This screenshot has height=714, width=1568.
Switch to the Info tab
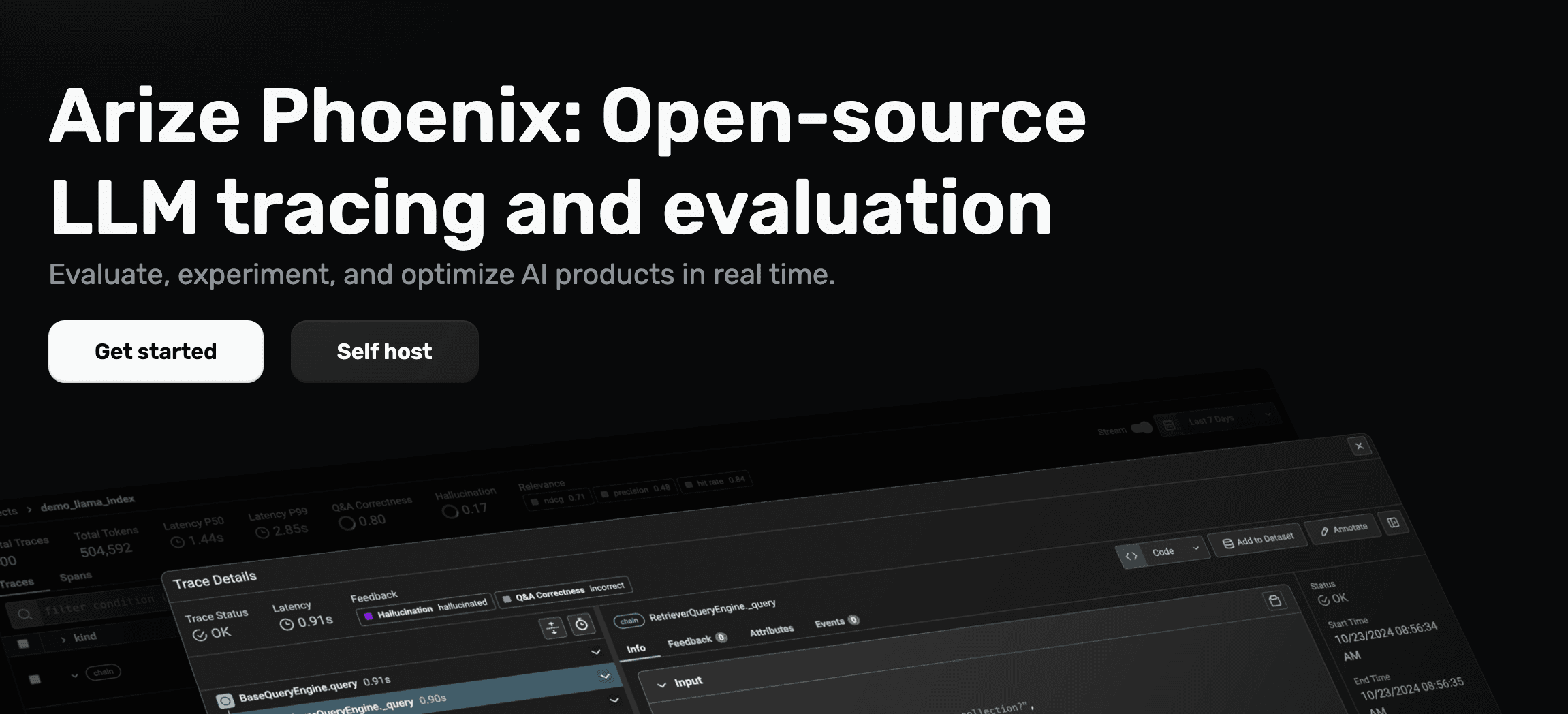point(636,649)
